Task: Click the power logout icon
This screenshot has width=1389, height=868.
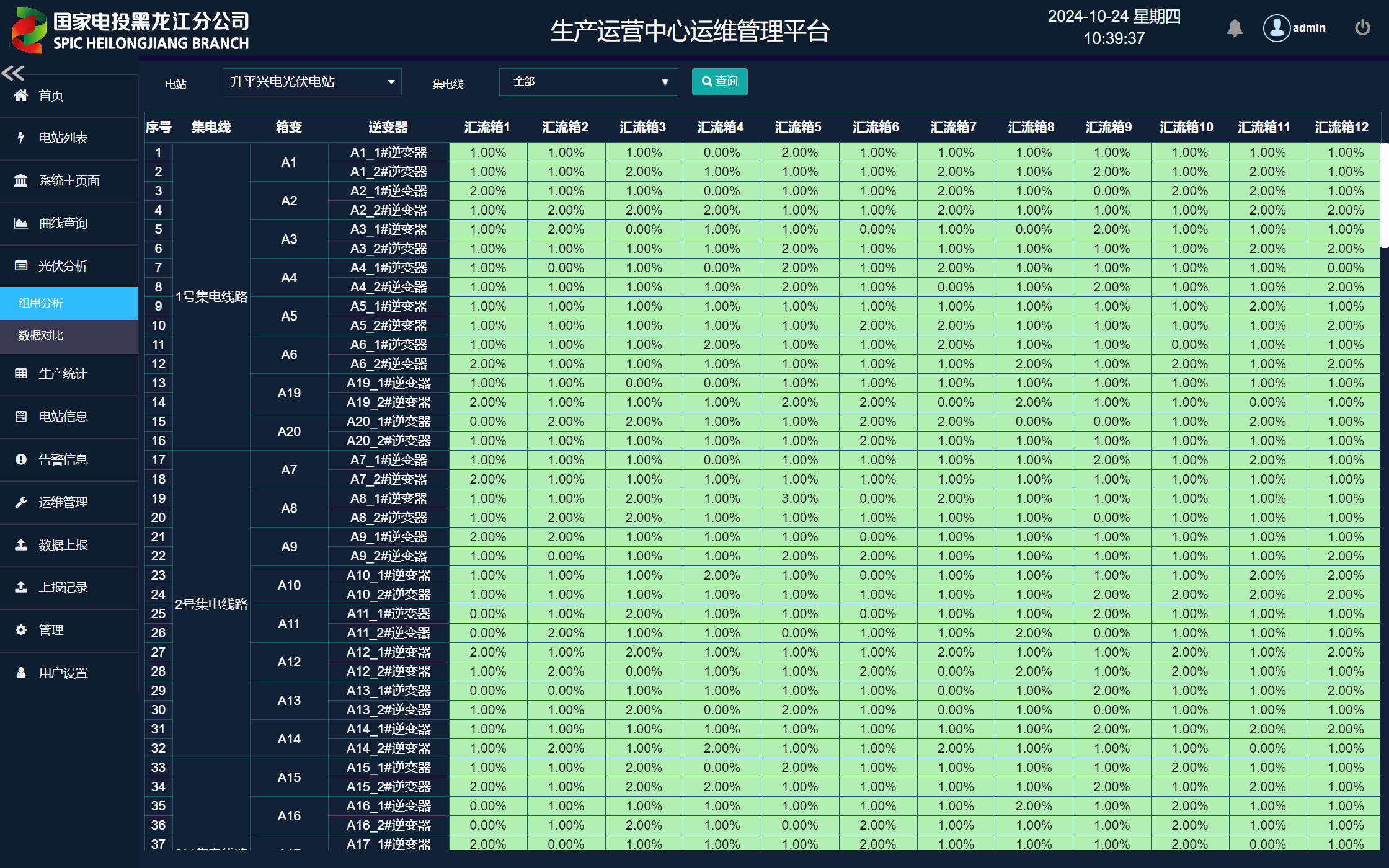Action: (x=1362, y=28)
